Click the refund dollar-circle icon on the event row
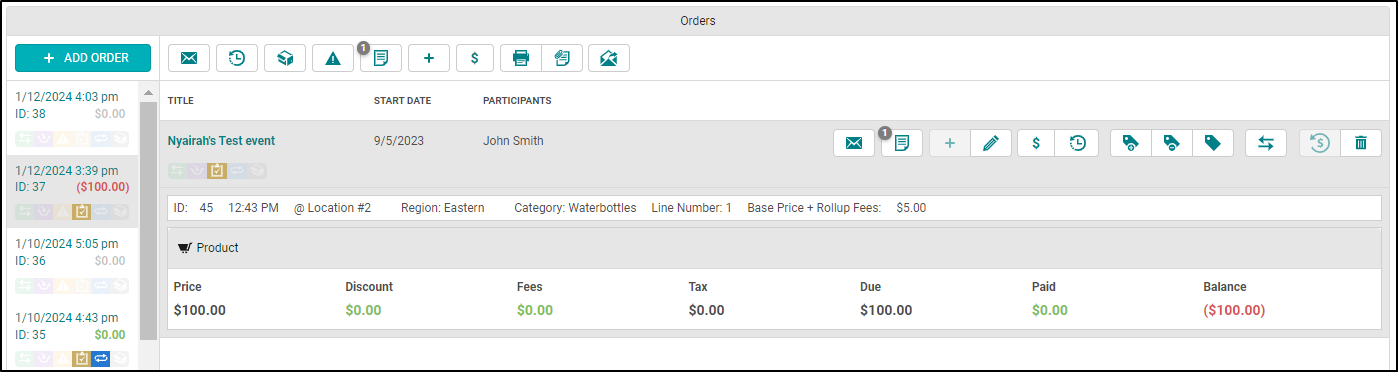This screenshot has height=372, width=1398. click(x=1319, y=143)
